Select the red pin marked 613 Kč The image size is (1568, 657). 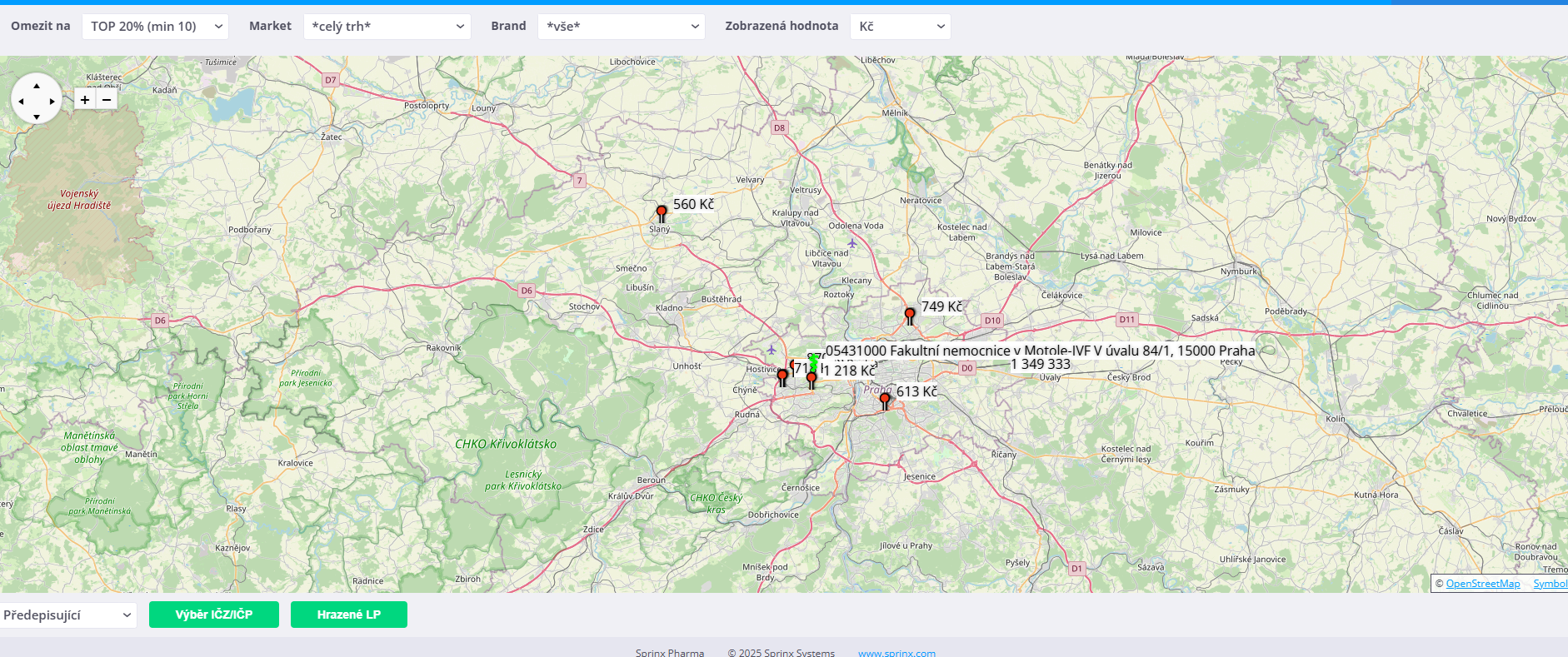[885, 401]
